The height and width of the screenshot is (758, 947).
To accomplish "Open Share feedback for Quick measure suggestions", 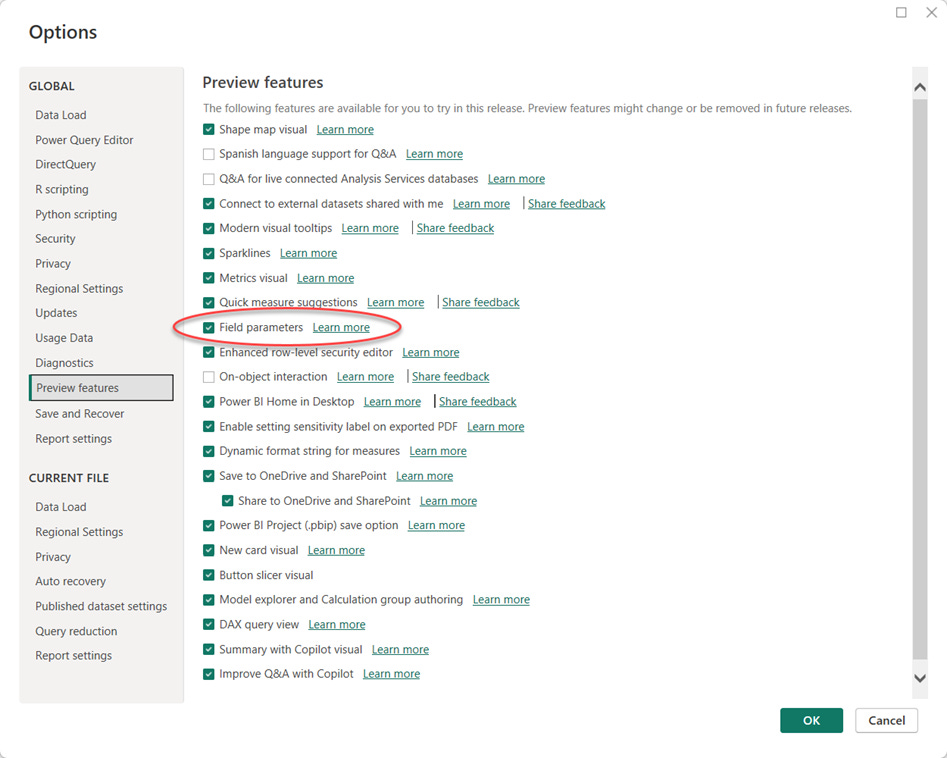I will 481,303.
